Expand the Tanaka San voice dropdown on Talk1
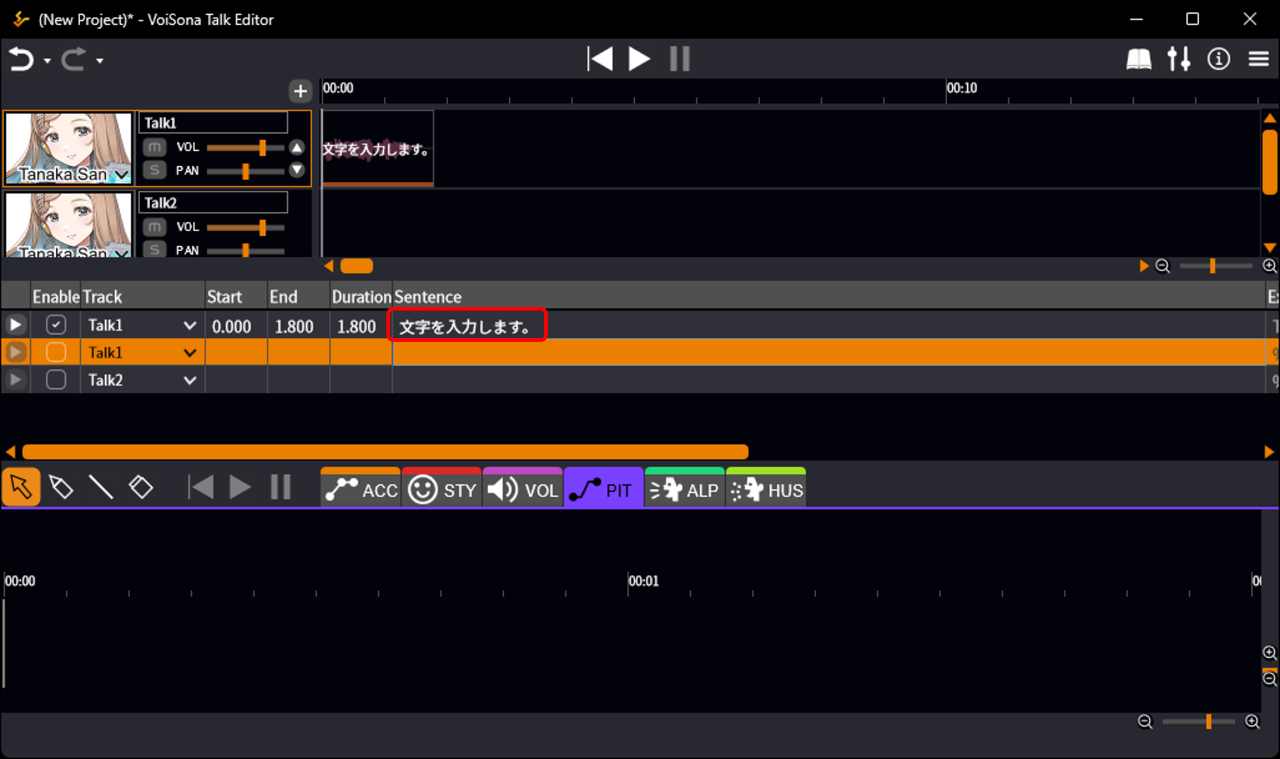The height and width of the screenshot is (759, 1280). point(122,175)
